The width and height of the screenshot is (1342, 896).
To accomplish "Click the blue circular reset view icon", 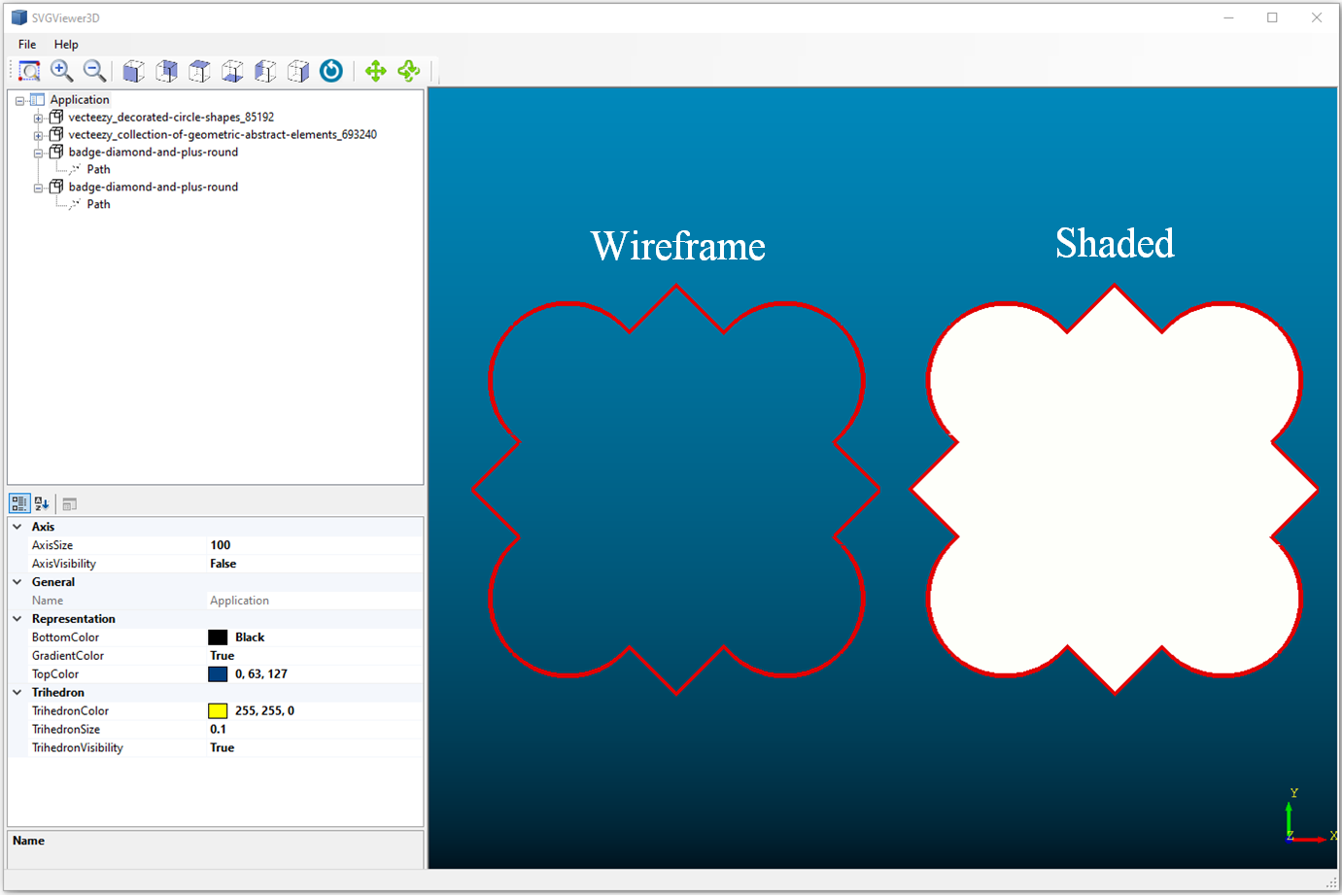I will 331,71.
